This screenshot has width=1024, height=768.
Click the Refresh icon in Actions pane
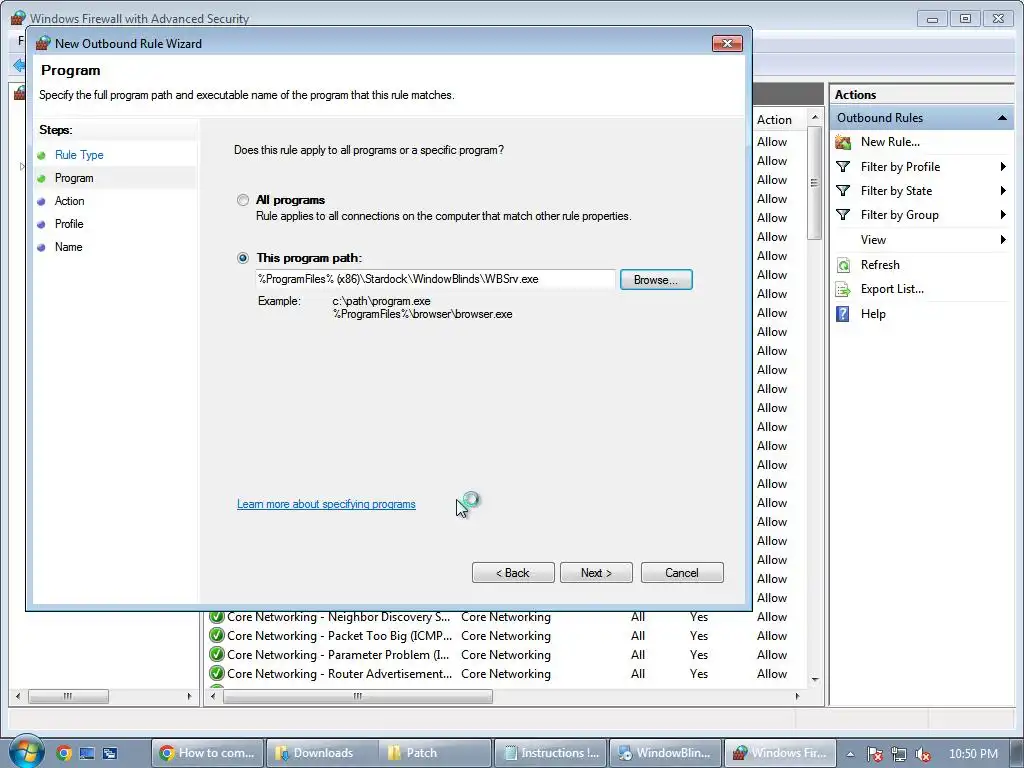point(843,265)
